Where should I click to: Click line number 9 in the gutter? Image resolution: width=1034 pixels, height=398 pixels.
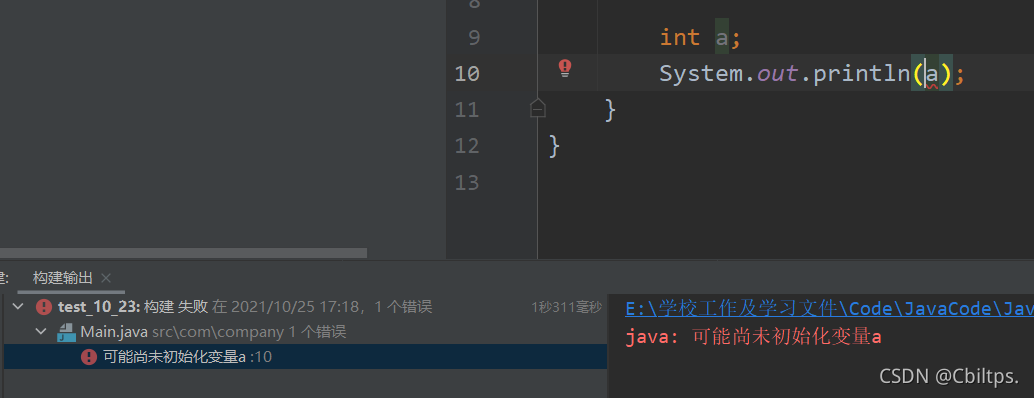473,38
